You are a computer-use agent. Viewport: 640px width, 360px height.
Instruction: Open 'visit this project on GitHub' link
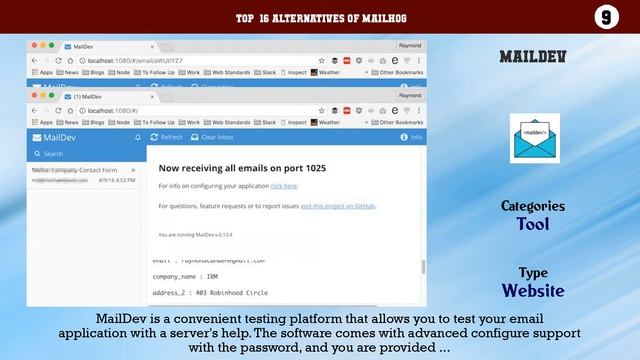click(338, 206)
